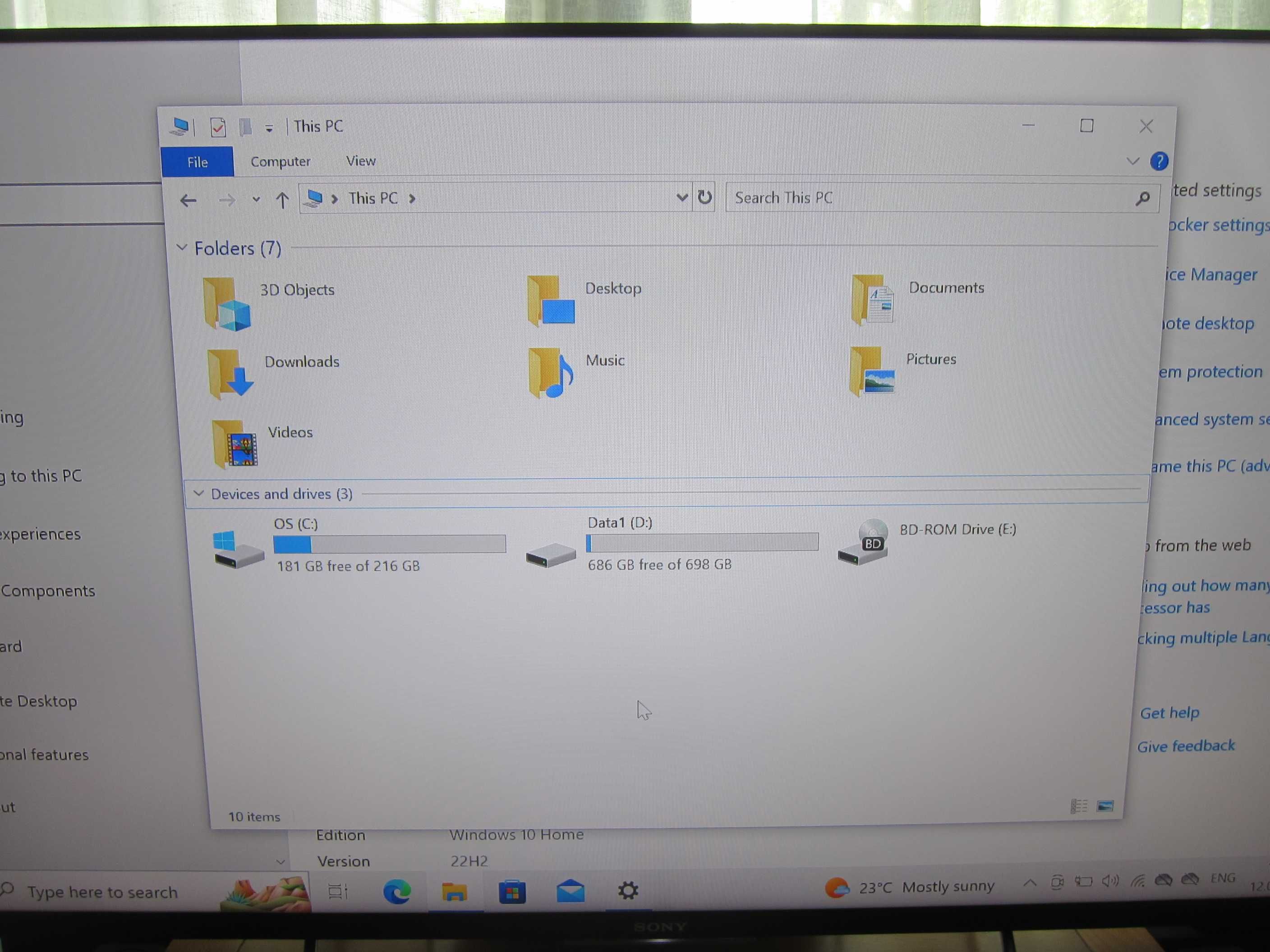Viewport: 1270px width, 952px height.
Task: Open the address bar history dropdown
Action: click(681, 198)
